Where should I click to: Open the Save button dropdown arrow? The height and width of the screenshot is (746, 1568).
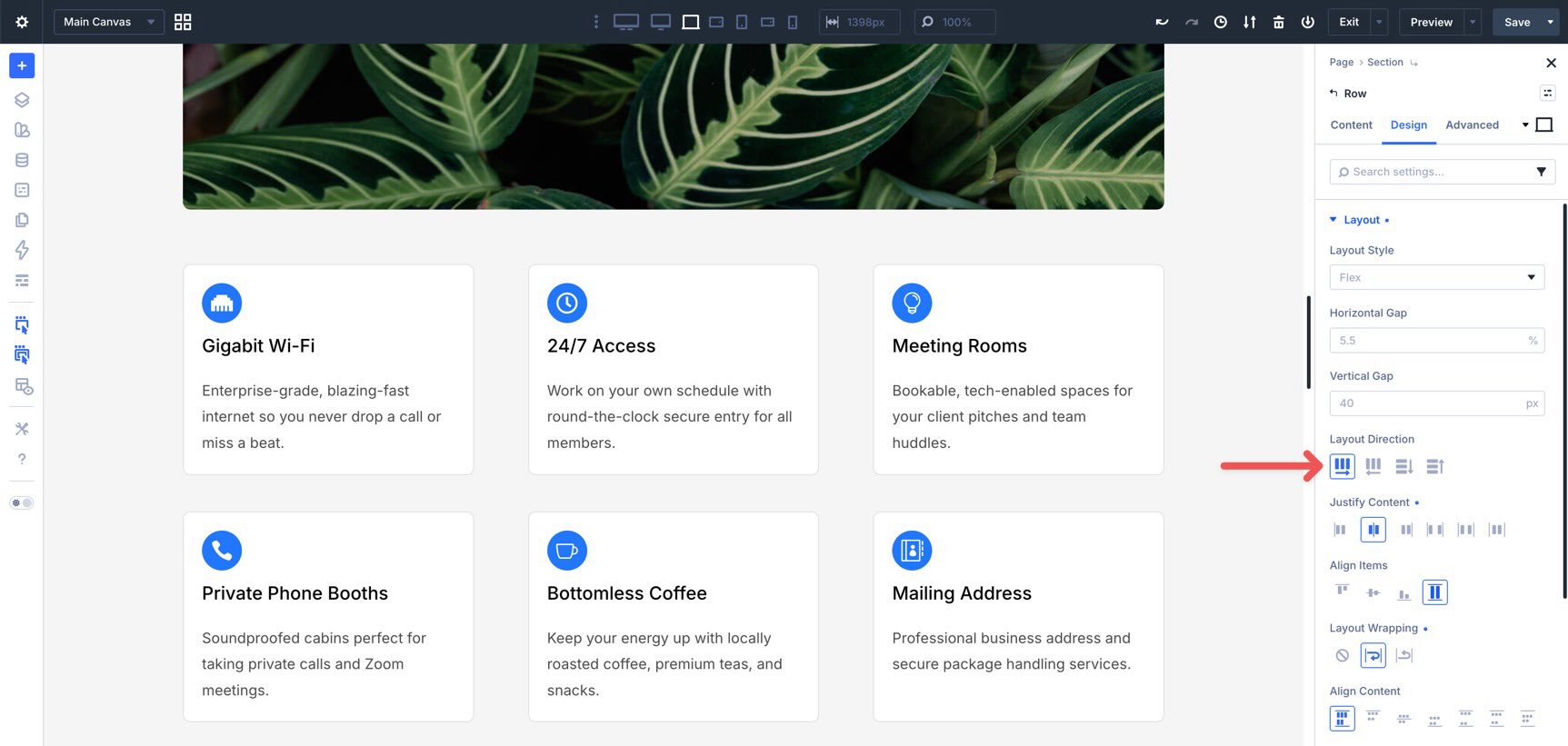(1551, 22)
